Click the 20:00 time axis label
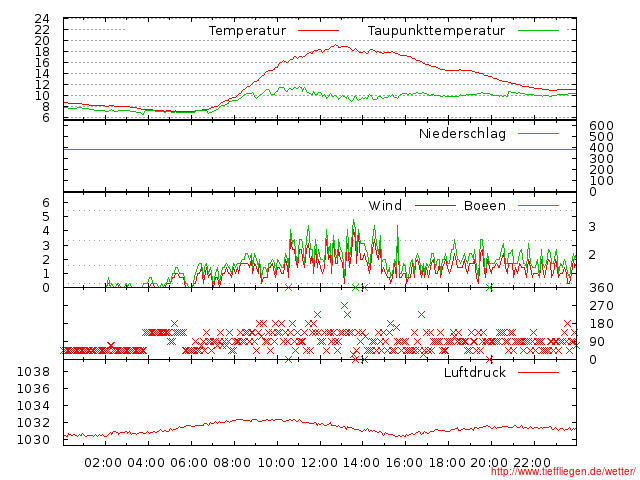The image size is (640, 480). (489, 463)
